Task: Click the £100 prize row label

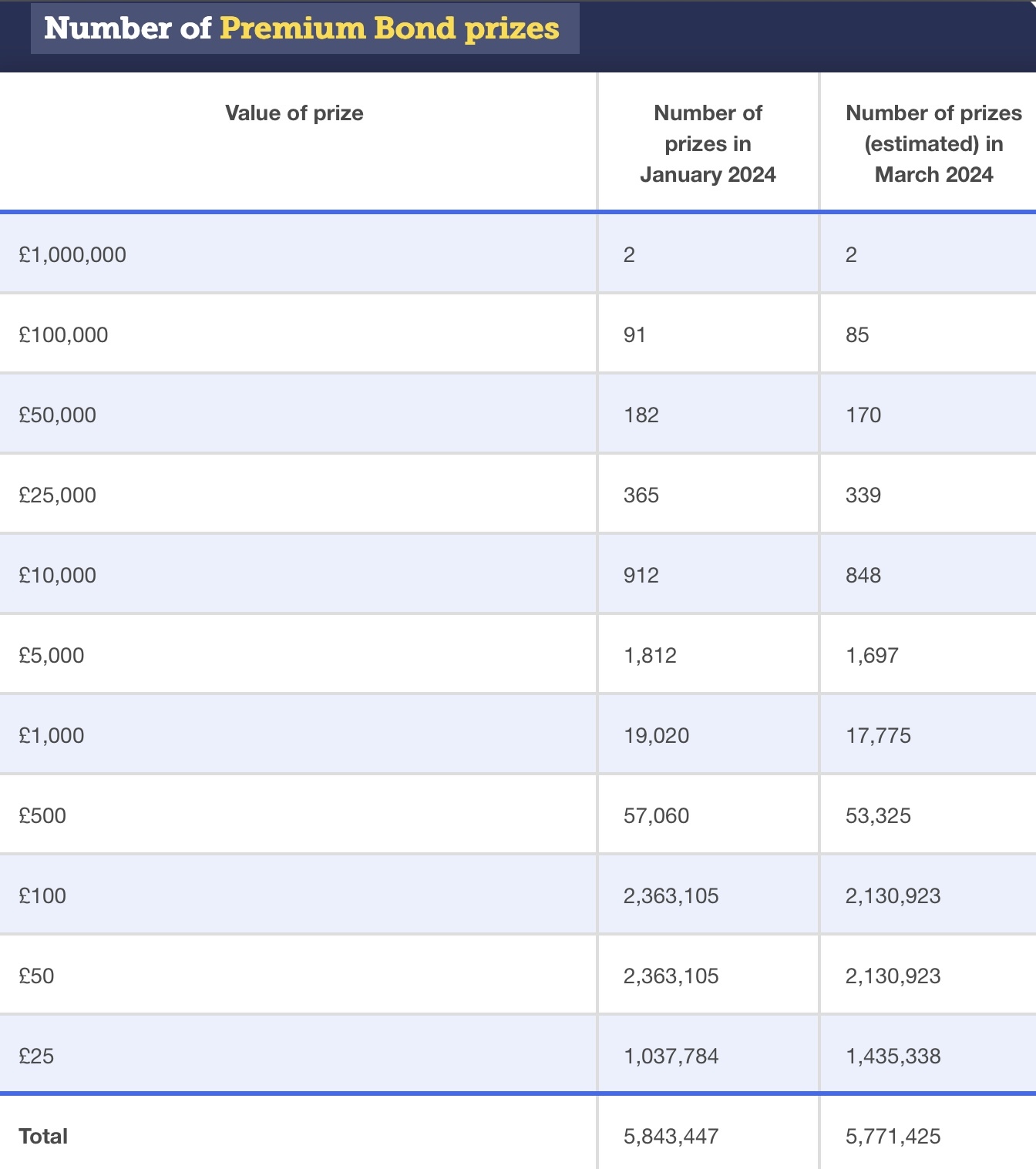Action: (x=42, y=896)
